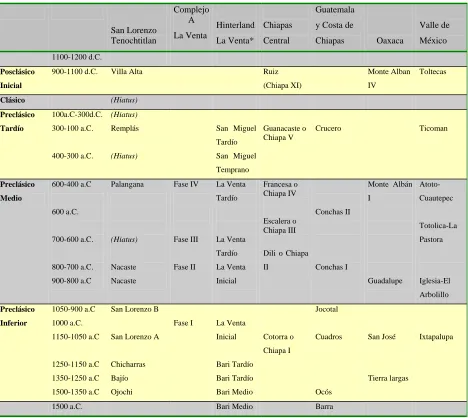Select the 'Palangana' cell
The height and width of the screenshot is (418, 468).
pos(127,184)
